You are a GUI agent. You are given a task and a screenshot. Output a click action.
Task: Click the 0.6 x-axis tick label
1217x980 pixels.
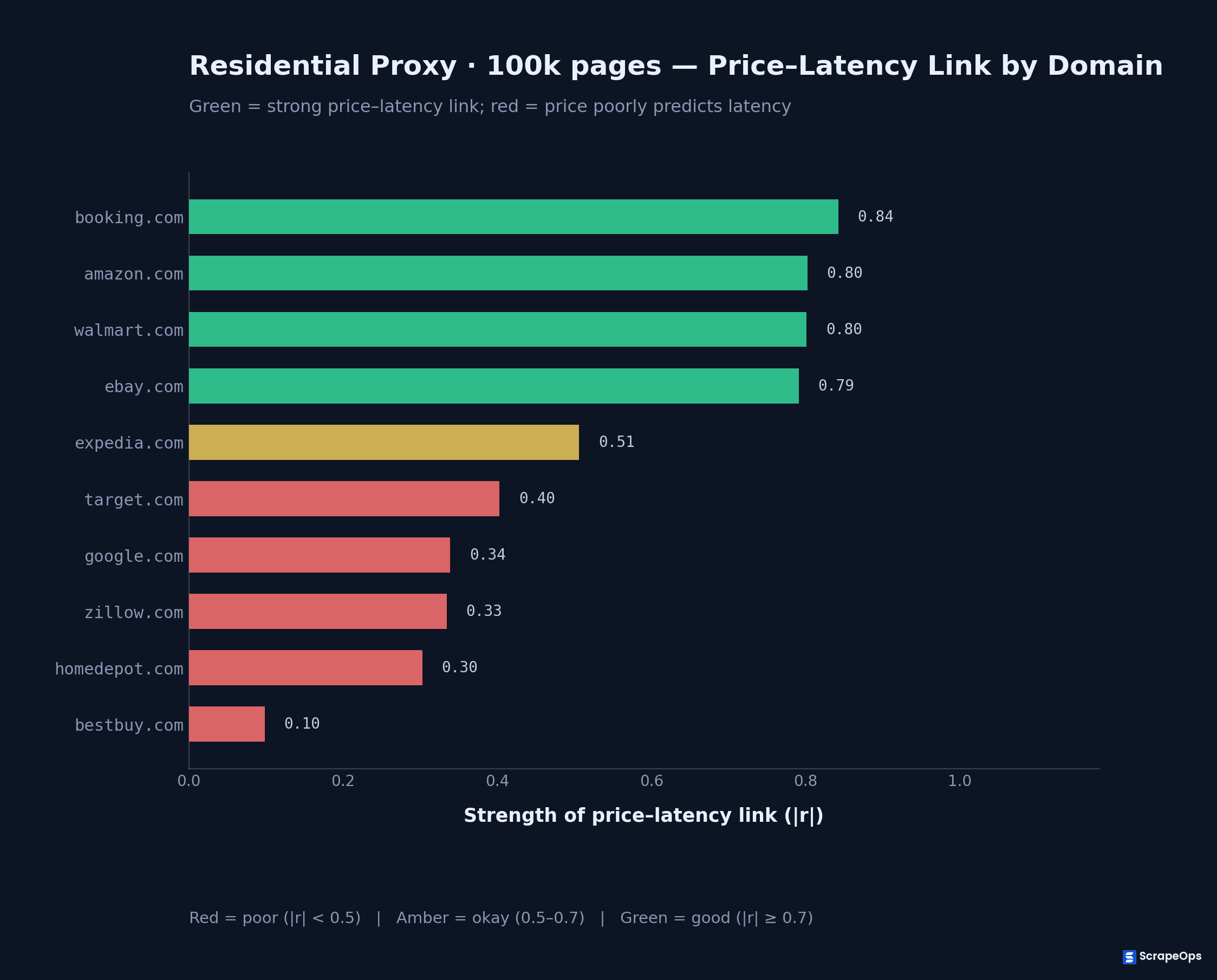pyautogui.click(x=652, y=781)
